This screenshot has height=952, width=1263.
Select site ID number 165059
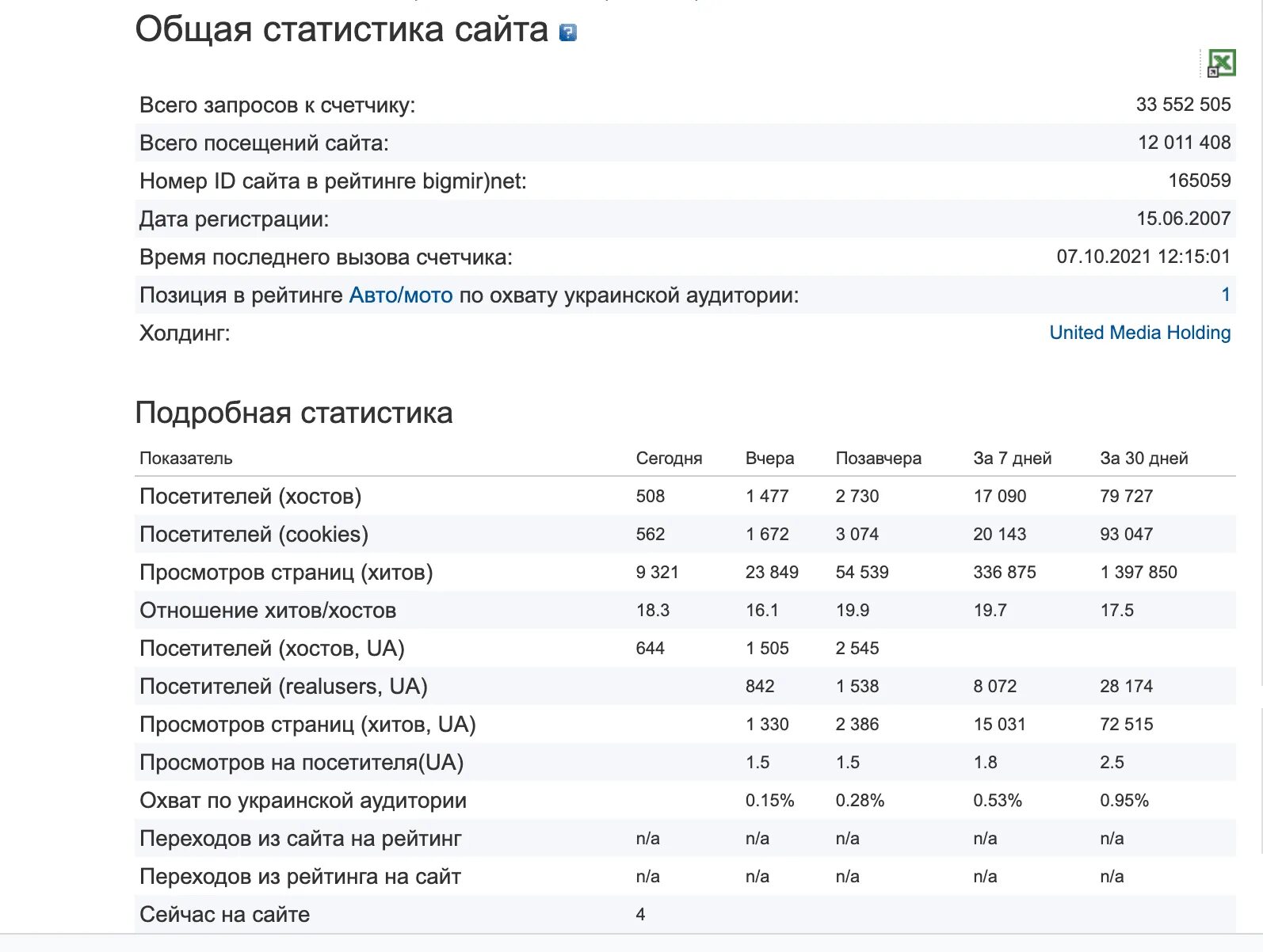(x=1199, y=181)
